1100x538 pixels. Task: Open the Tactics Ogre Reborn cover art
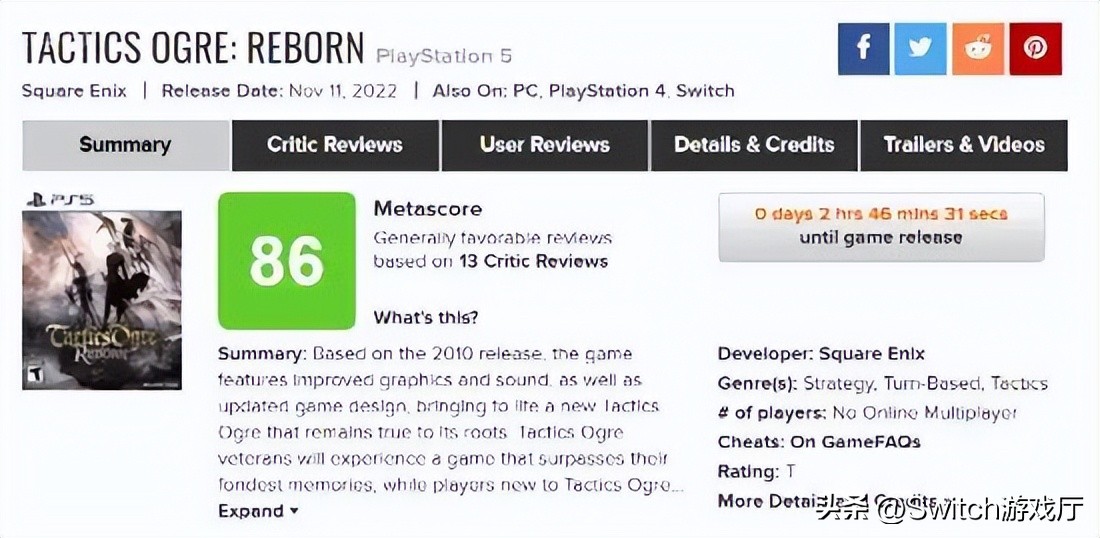(102, 300)
